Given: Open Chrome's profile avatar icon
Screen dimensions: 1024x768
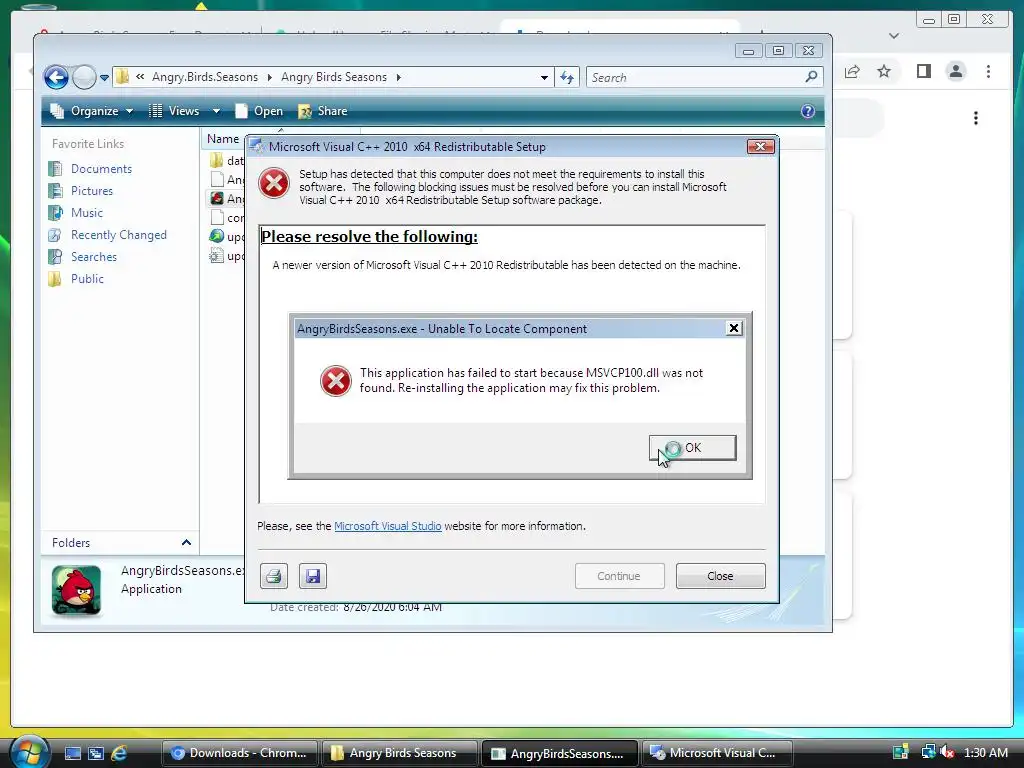Looking at the screenshot, I should pos(956,71).
